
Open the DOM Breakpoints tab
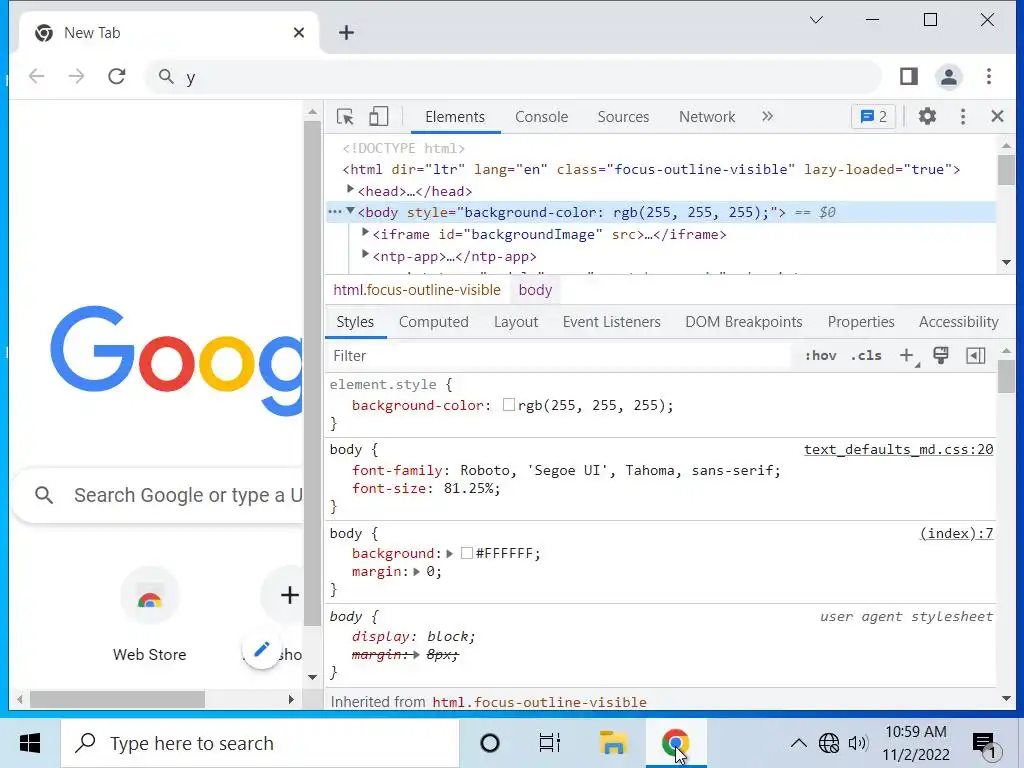click(743, 322)
